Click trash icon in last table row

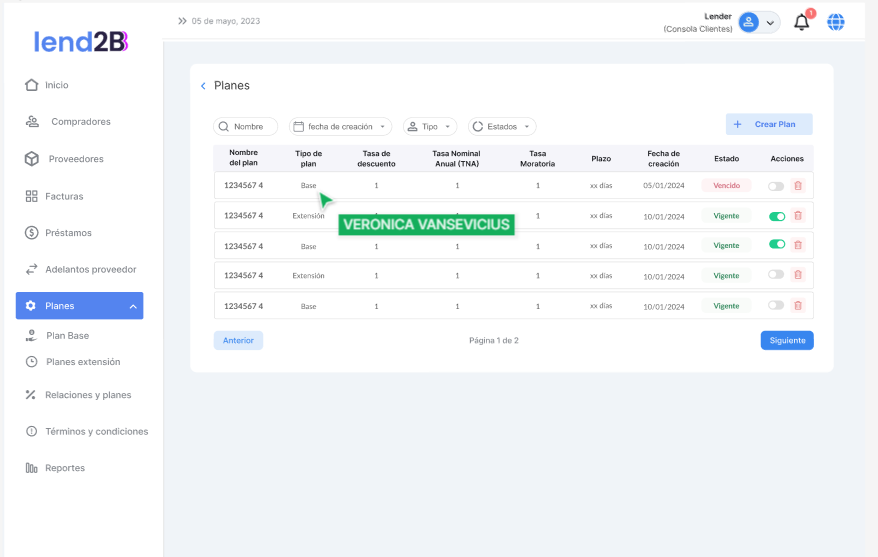coord(797,305)
